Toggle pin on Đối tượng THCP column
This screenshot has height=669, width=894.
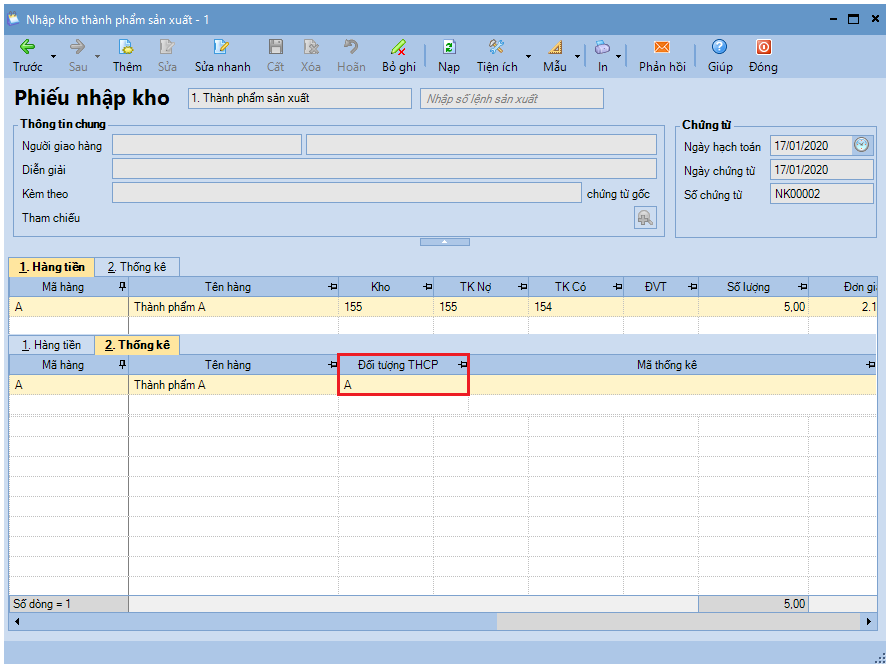pos(461,365)
